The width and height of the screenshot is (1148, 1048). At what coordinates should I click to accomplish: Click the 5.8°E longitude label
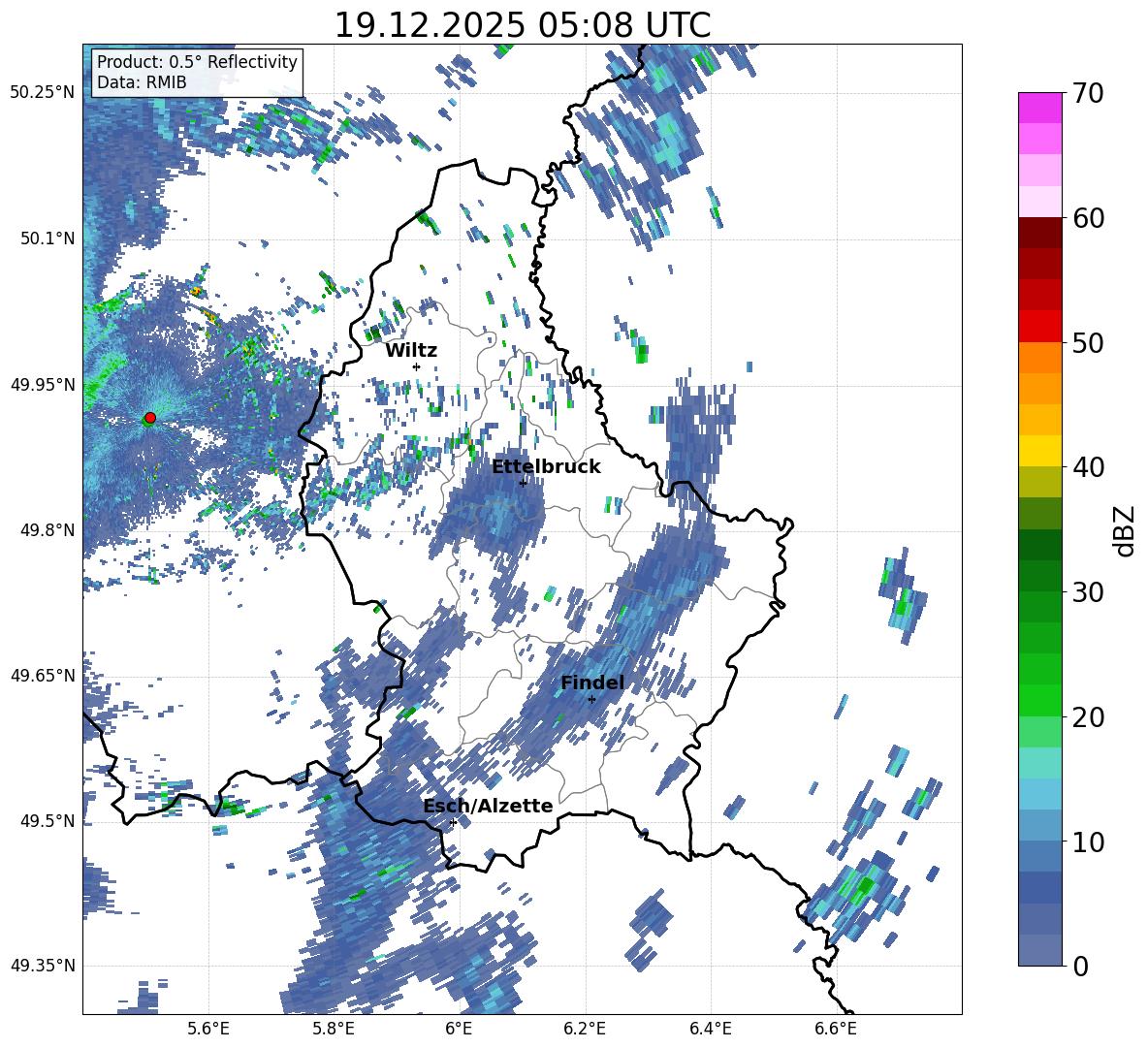point(334,1029)
